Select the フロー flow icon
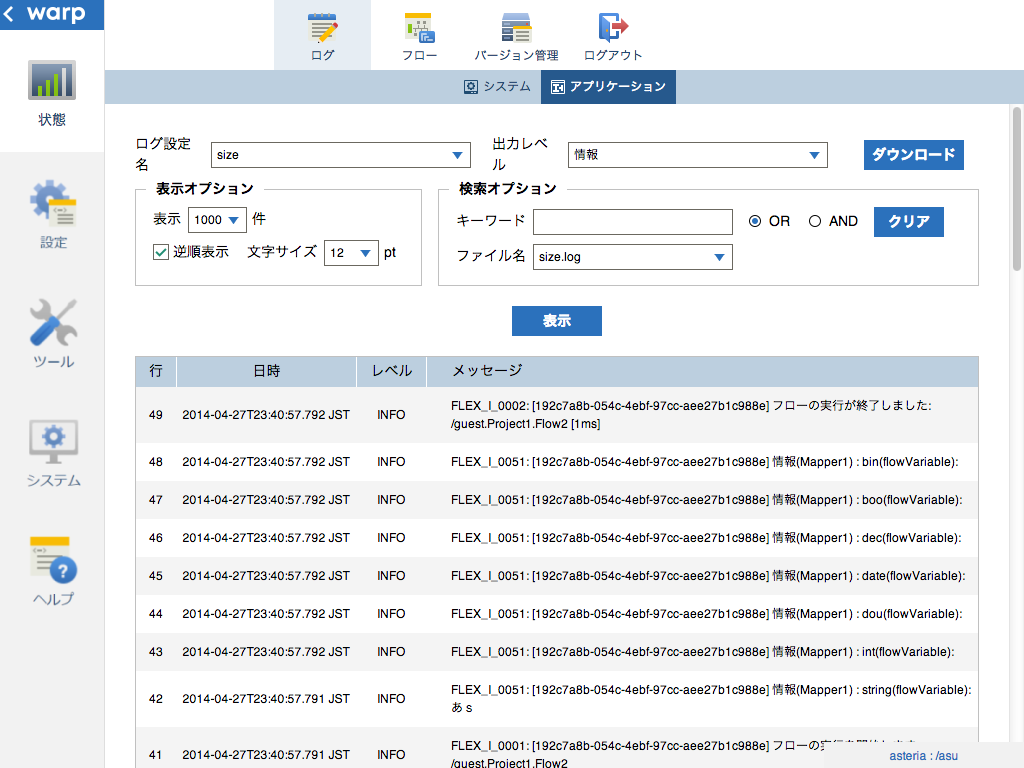1024x768 pixels. 419,27
